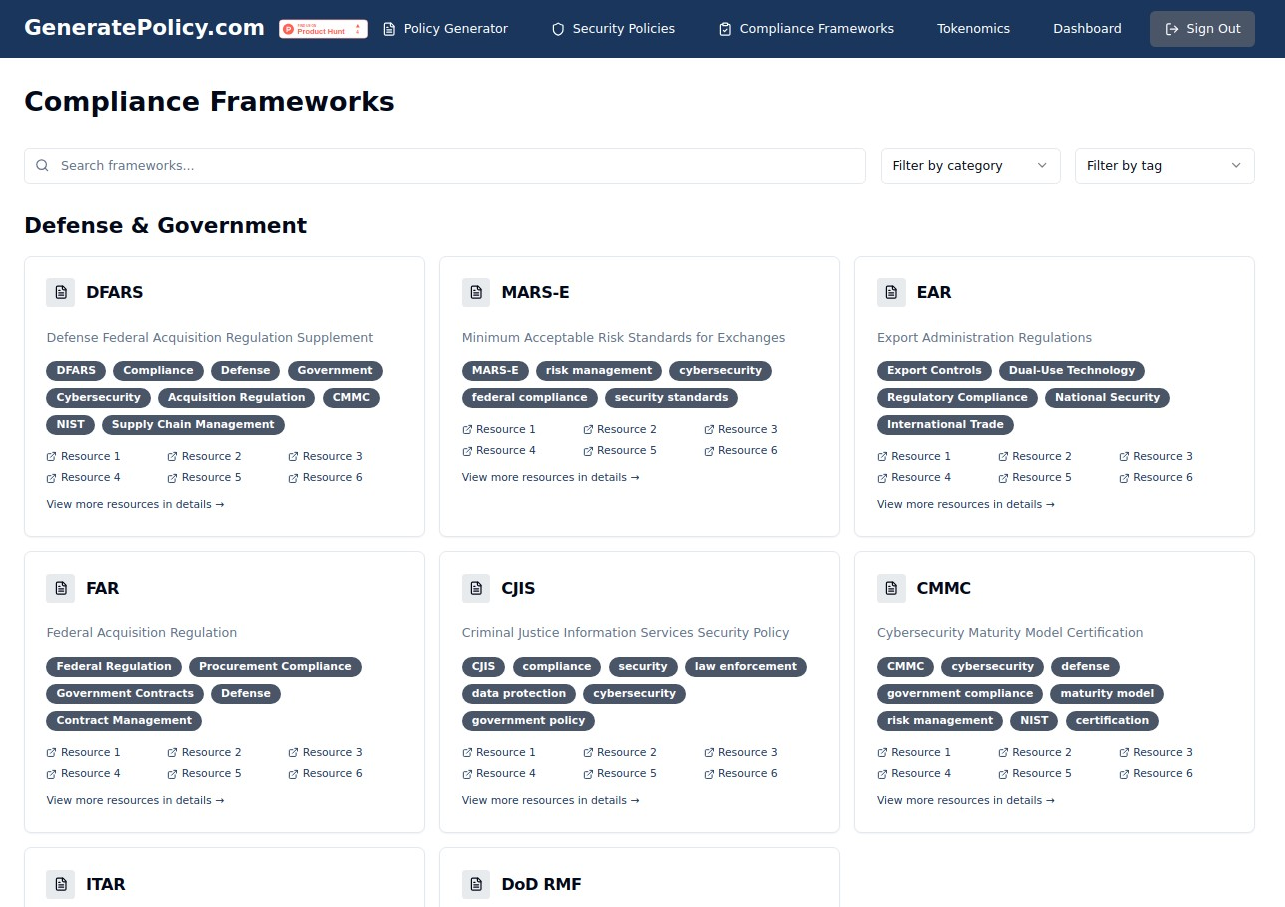The height and width of the screenshot is (907, 1285).
Task: Click the CJIS framework document icon
Action: point(476,588)
